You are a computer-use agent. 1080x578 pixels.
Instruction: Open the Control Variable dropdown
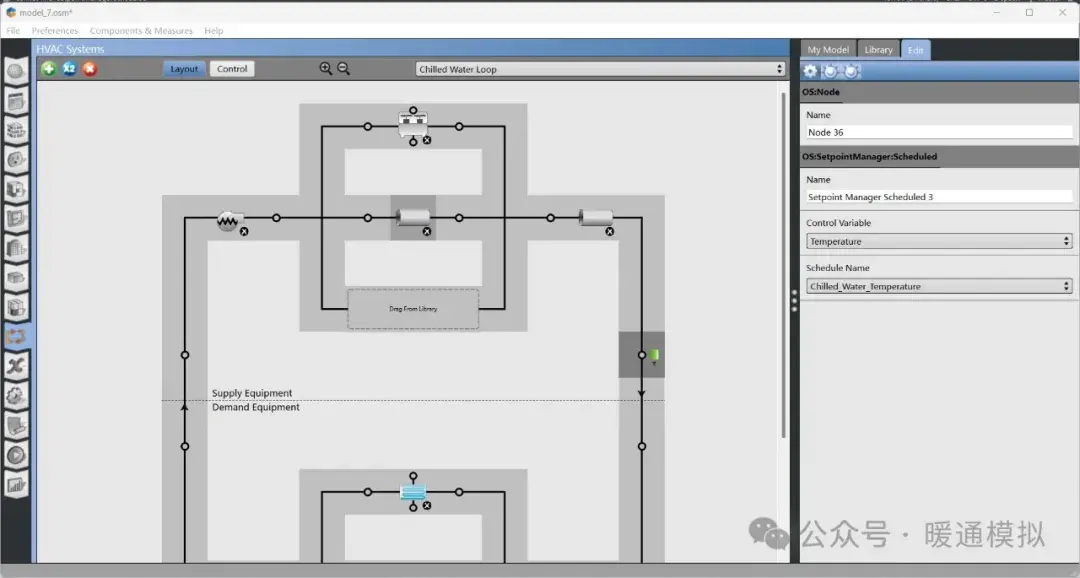click(937, 241)
